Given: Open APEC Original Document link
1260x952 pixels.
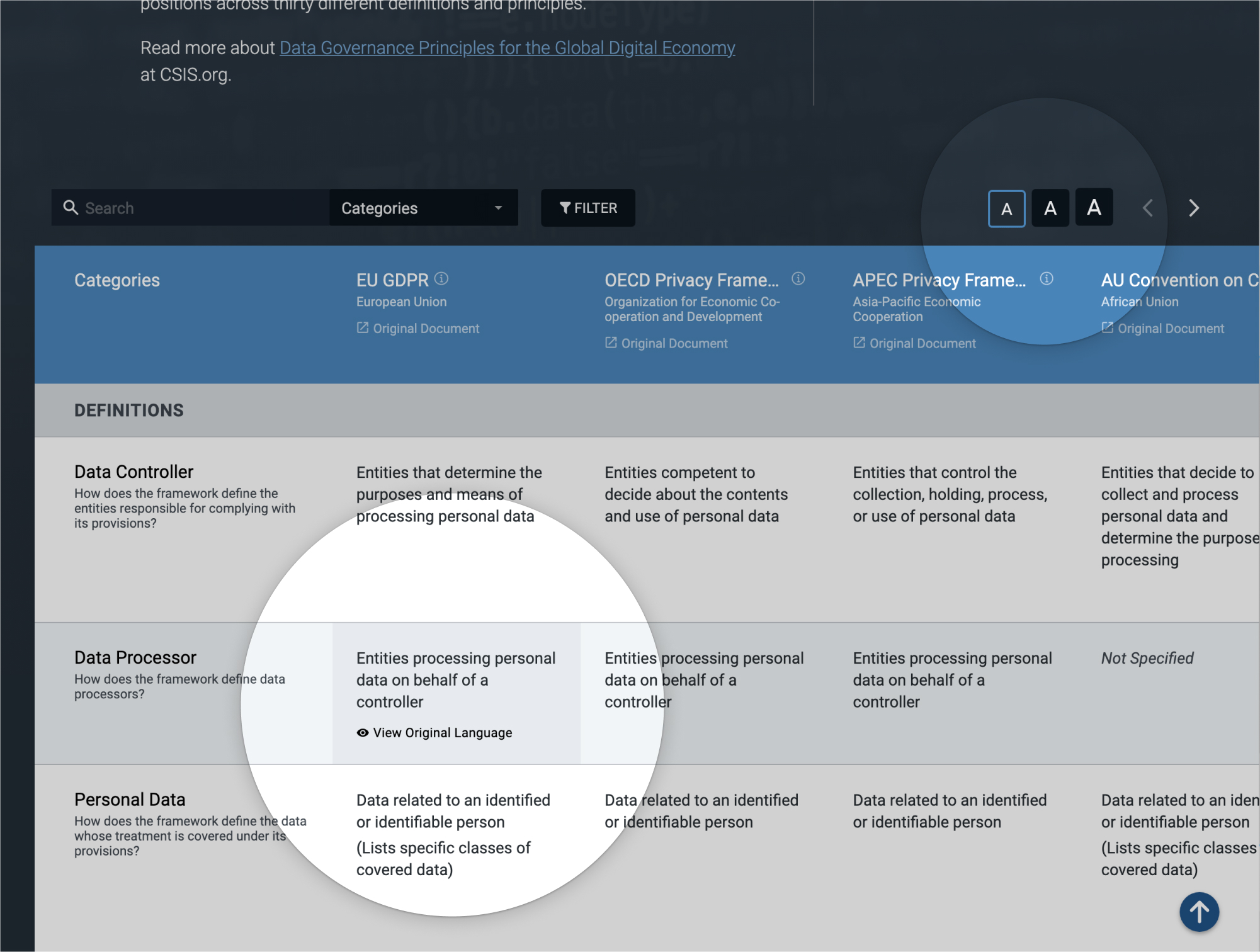Looking at the screenshot, I should click(x=914, y=343).
